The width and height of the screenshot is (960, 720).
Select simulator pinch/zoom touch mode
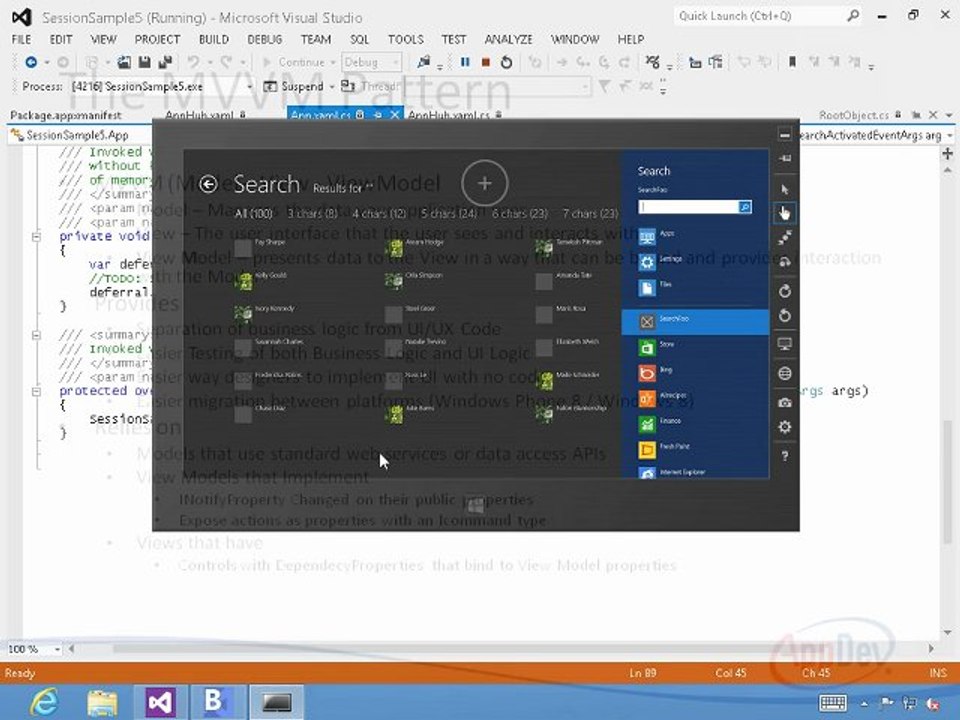785,237
